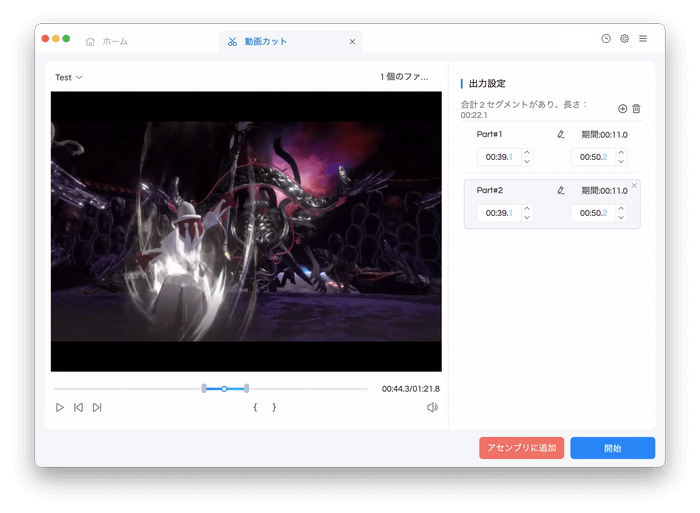
Task: Click Part#1 end time field 00:50.2
Action: pos(593,157)
